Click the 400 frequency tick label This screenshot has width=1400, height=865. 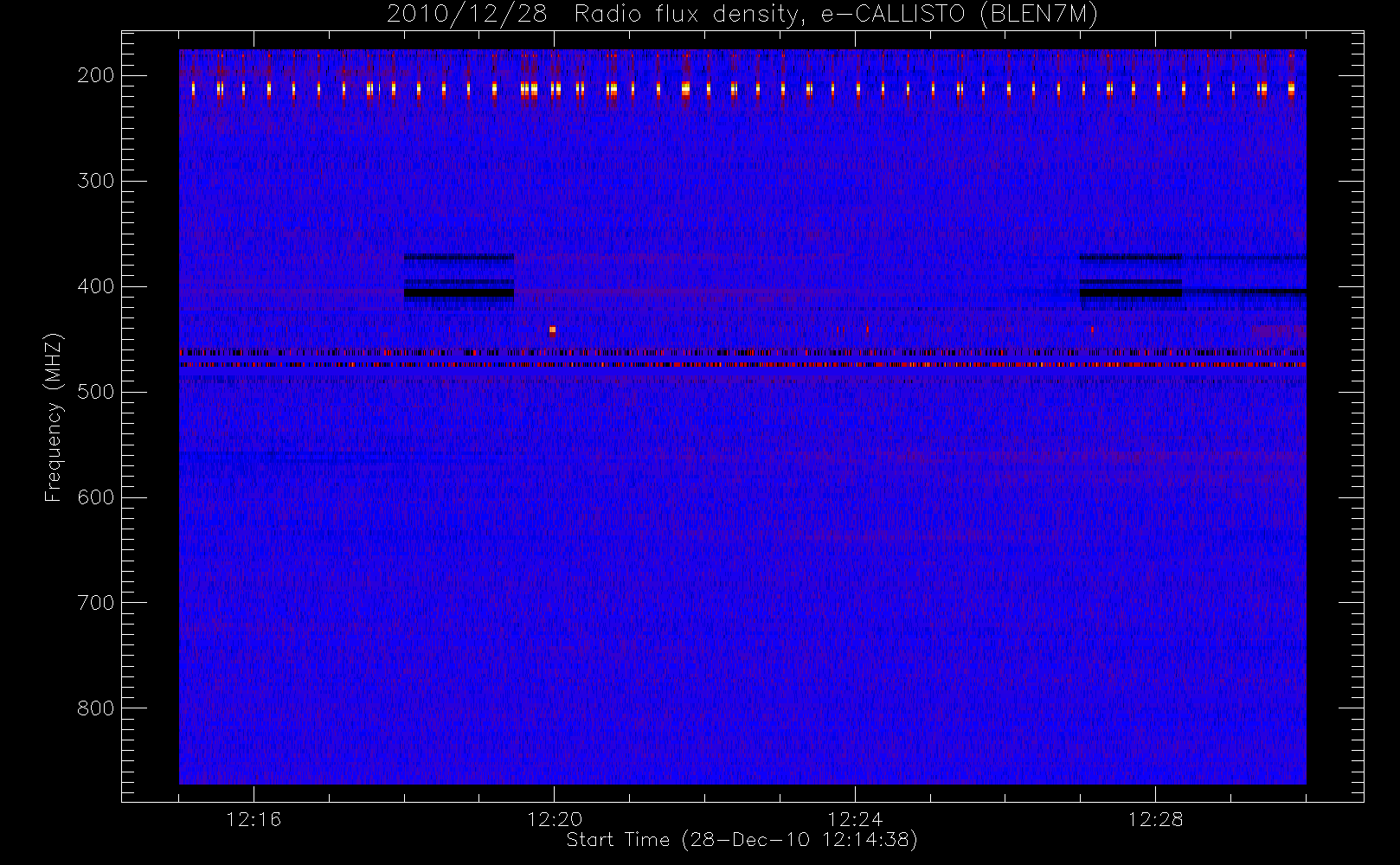[x=96, y=286]
